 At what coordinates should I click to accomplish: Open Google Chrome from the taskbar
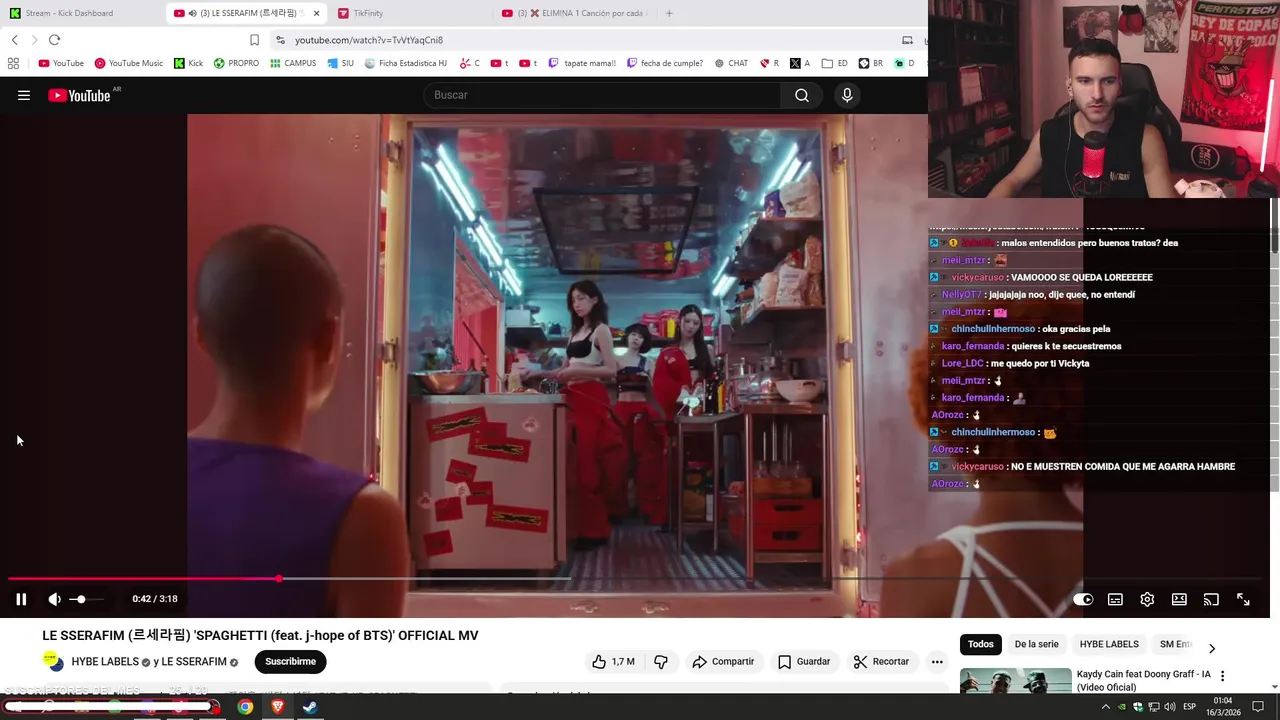click(245, 707)
